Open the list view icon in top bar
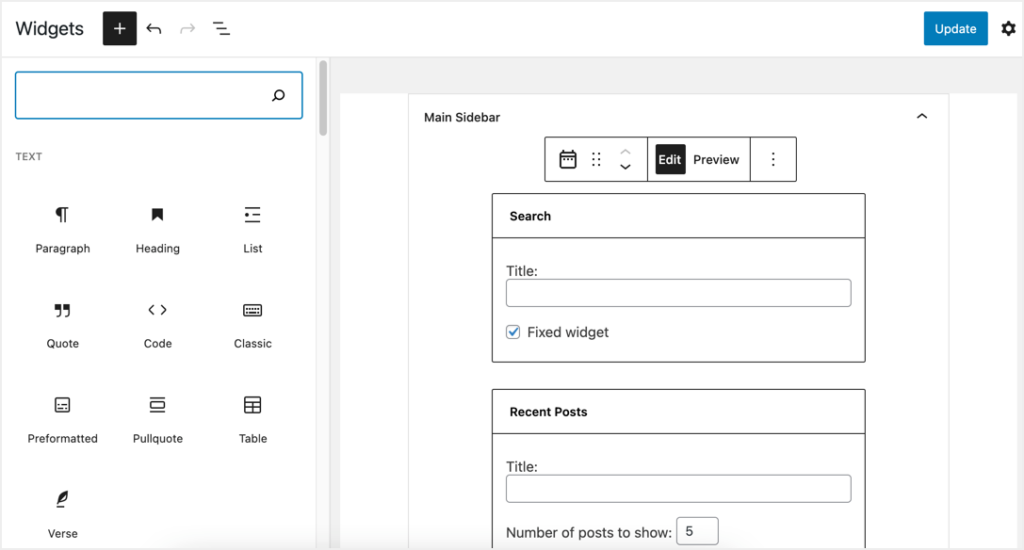The height and width of the screenshot is (550, 1024). click(221, 29)
